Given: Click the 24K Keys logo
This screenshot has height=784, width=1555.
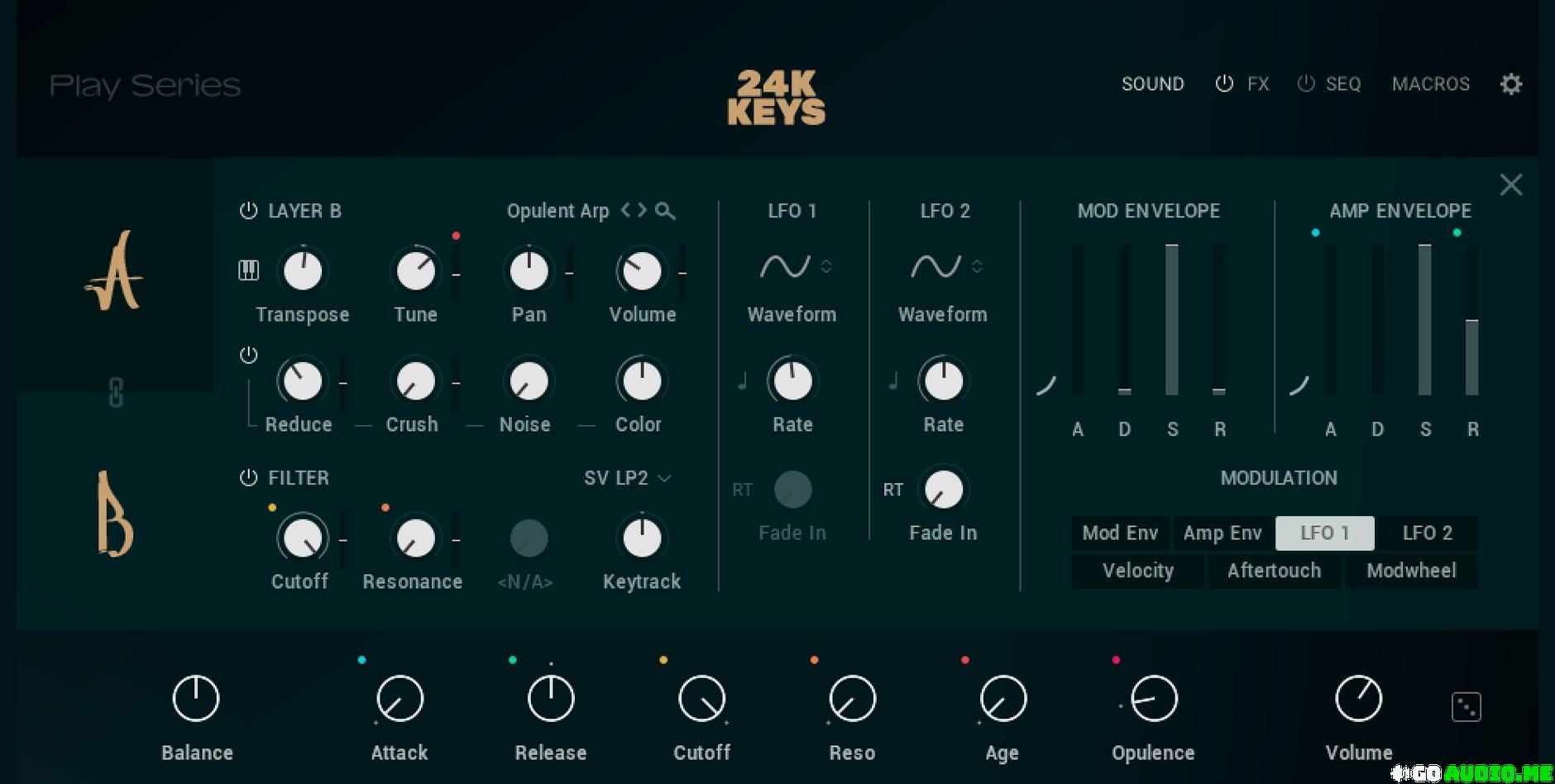Looking at the screenshot, I should [x=777, y=98].
